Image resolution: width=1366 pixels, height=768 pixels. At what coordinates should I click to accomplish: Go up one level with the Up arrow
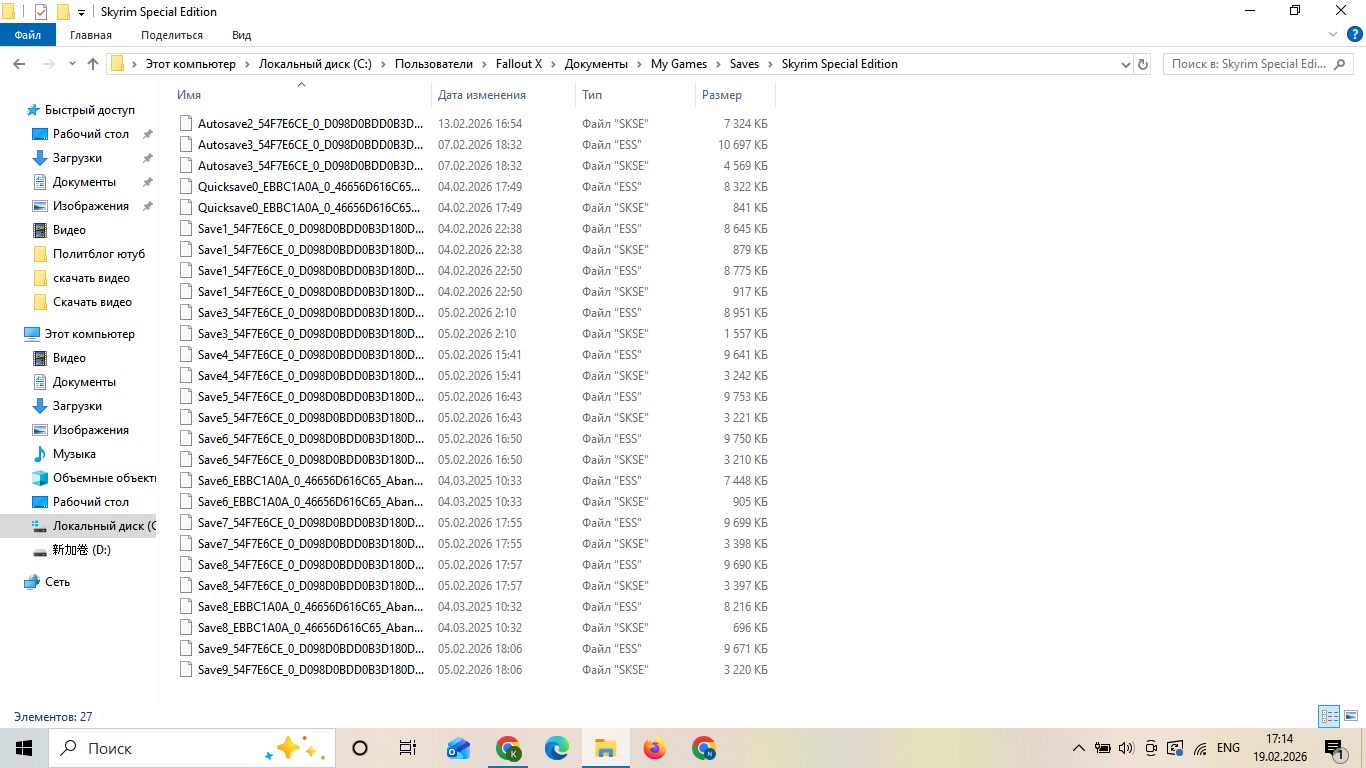click(93, 64)
